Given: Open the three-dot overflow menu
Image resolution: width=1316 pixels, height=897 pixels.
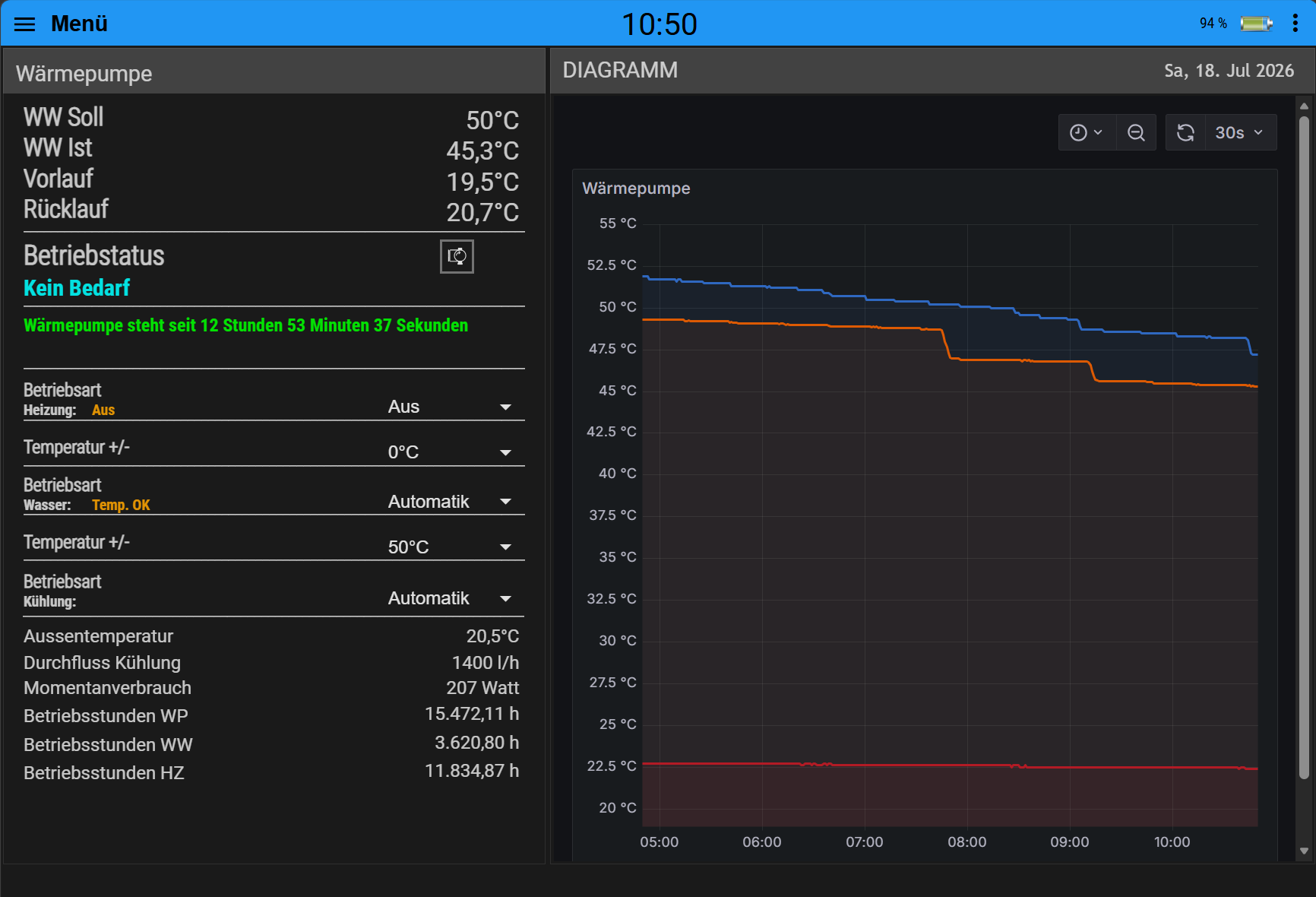Looking at the screenshot, I should coord(1295,24).
